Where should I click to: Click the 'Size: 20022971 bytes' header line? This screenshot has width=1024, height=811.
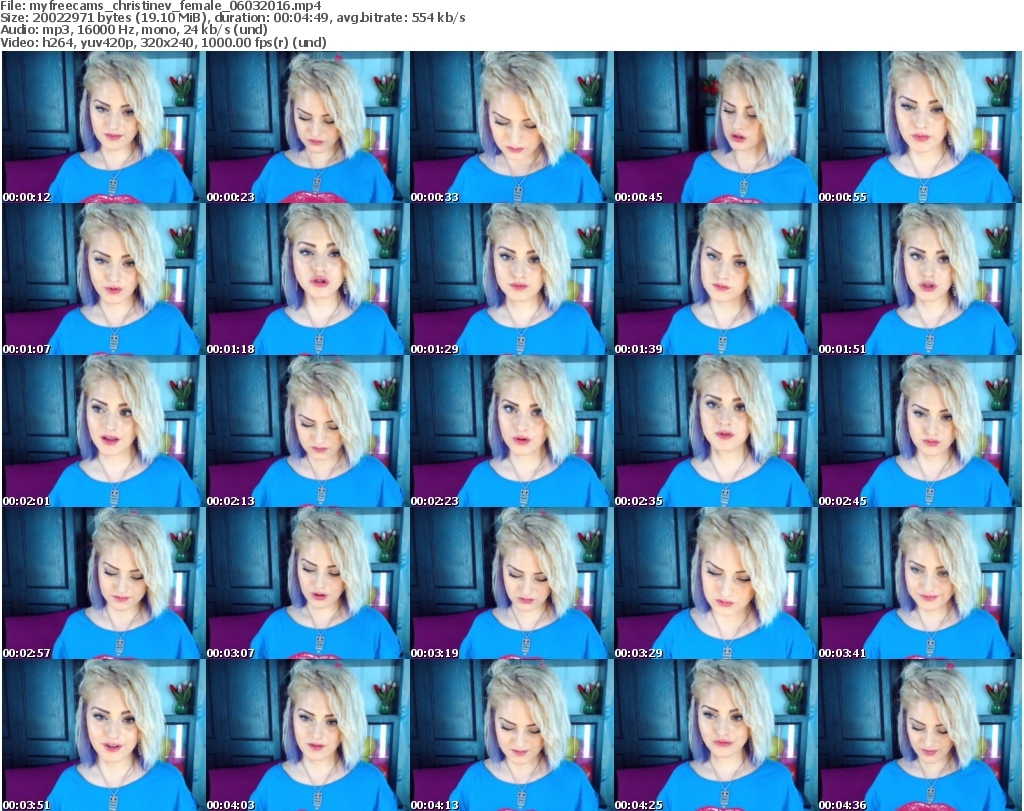point(232,18)
